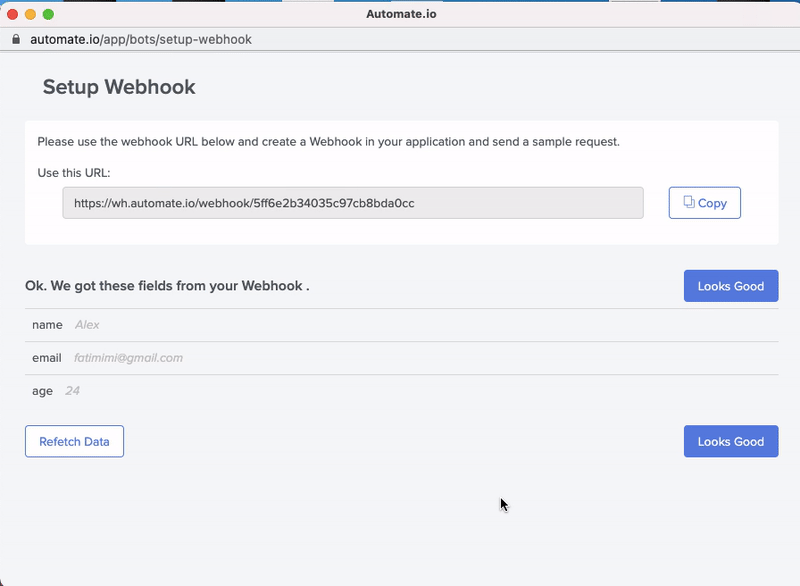Maximize the window using green button
The image size is (800, 586).
coord(48,14)
